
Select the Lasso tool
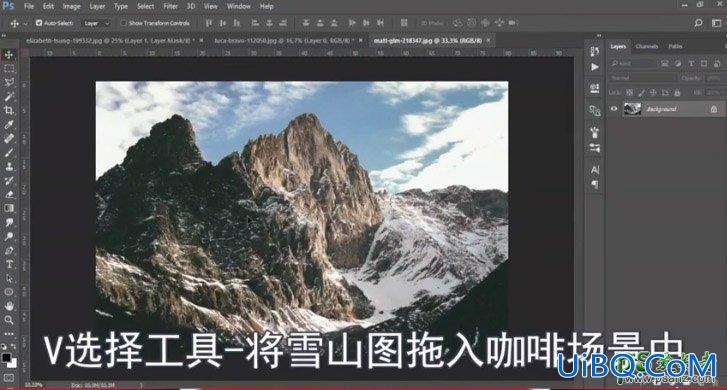pyautogui.click(x=9, y=83)
